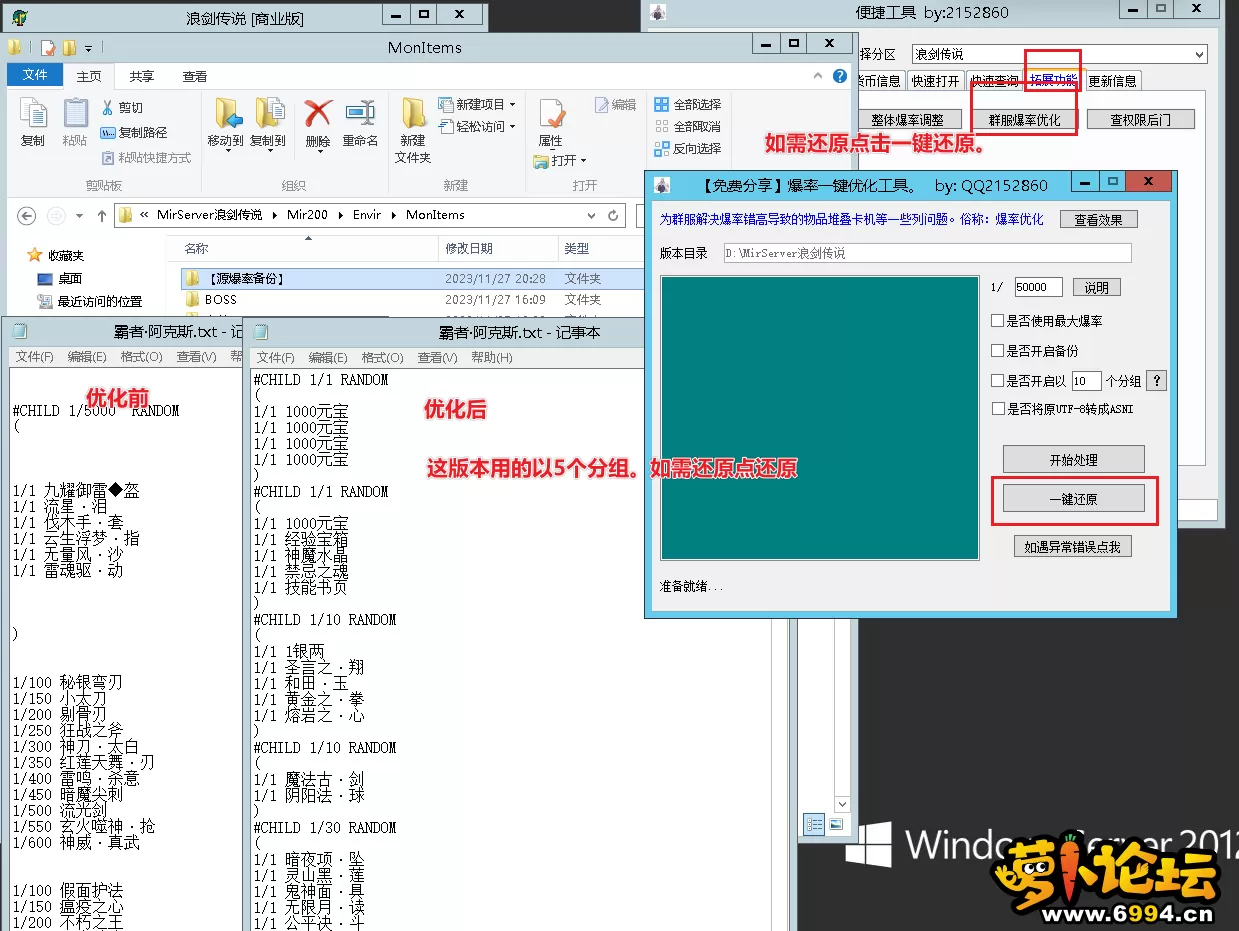
Task: Open the address bar history dropdown
Action: pos(593,215)
